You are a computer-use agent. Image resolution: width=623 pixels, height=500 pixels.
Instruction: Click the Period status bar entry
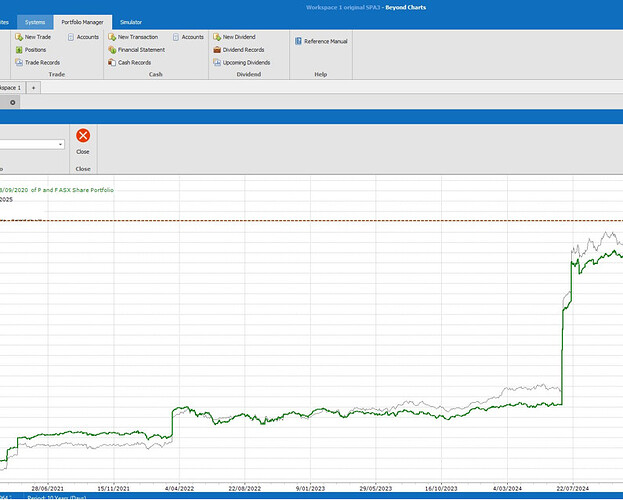pos(56,497)
